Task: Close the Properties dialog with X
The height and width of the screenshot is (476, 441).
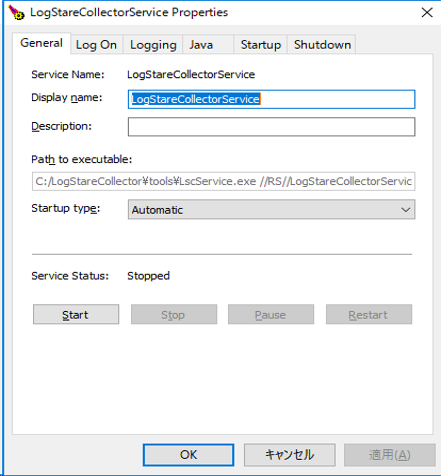Action: click(x=427, y=13)
